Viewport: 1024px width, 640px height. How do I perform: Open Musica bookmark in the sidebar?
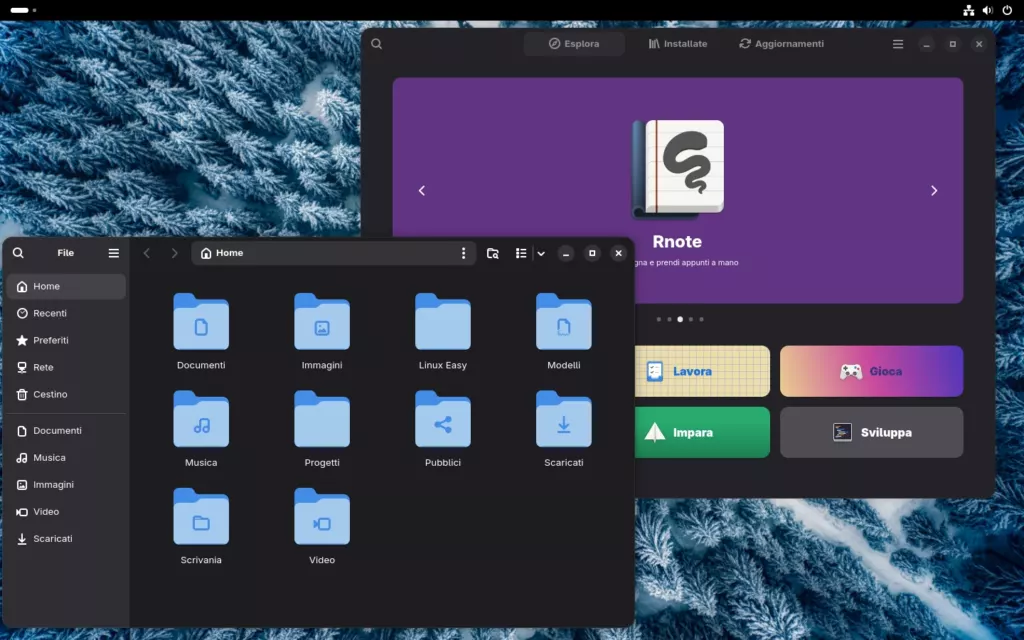(x=67, y=458)
